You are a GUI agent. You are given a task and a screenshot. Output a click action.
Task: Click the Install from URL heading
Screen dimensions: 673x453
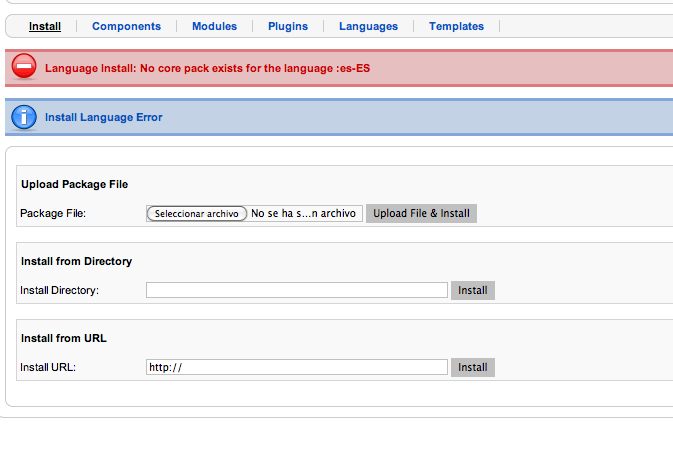point(64,338)
